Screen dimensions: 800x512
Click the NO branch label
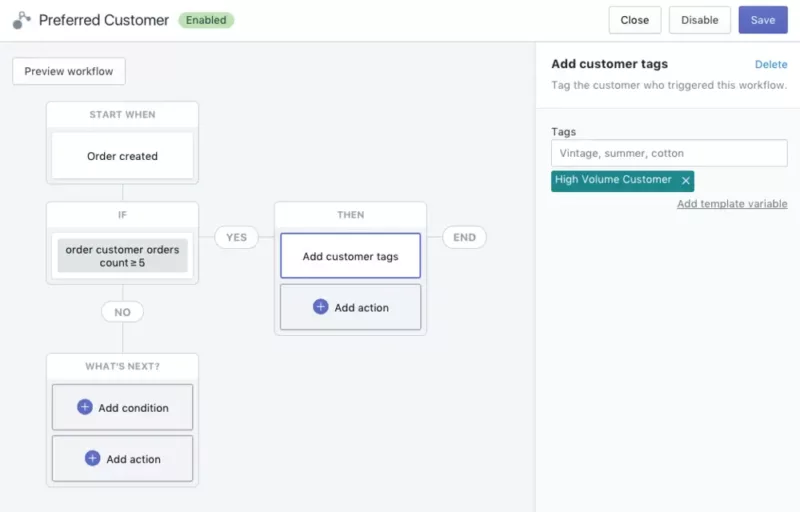(122, 312)
